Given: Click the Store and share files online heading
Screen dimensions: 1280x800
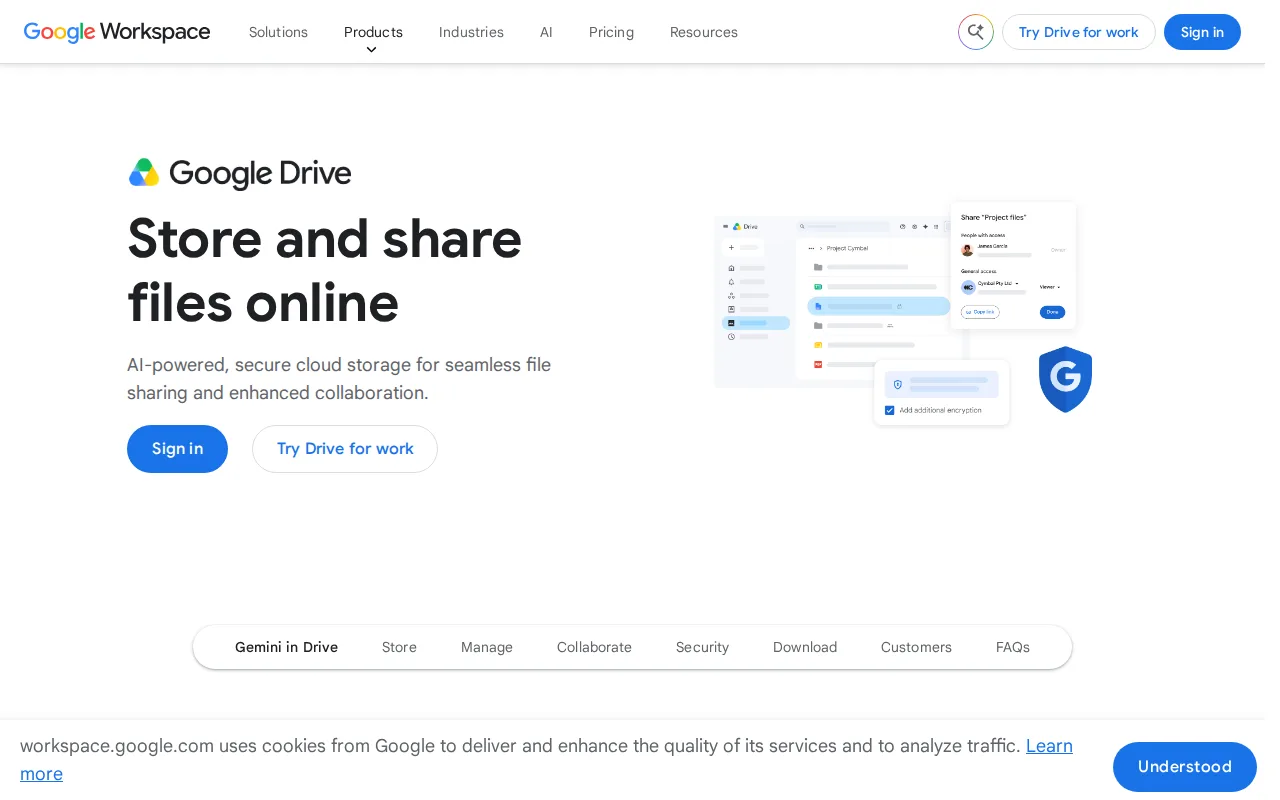Looking at the screenshot, I should point(325,270).
